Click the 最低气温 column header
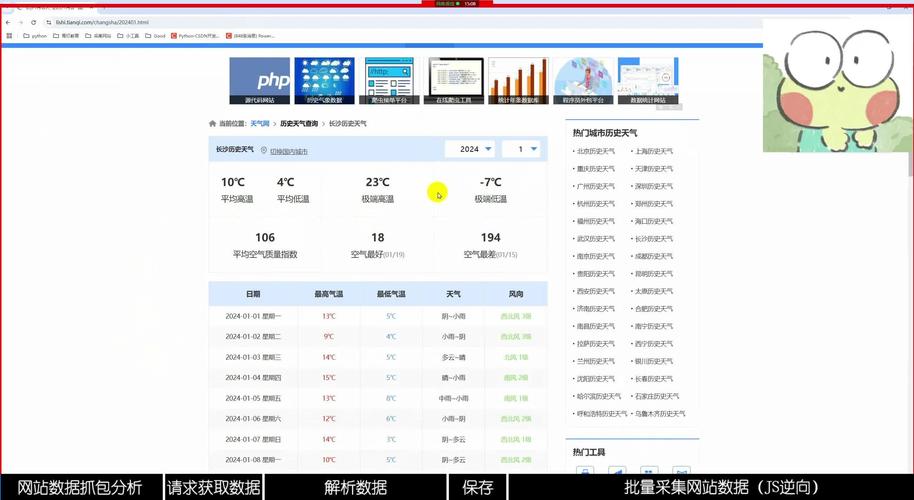Viewport: 914px width, 500px height. [x=391, y=294]
